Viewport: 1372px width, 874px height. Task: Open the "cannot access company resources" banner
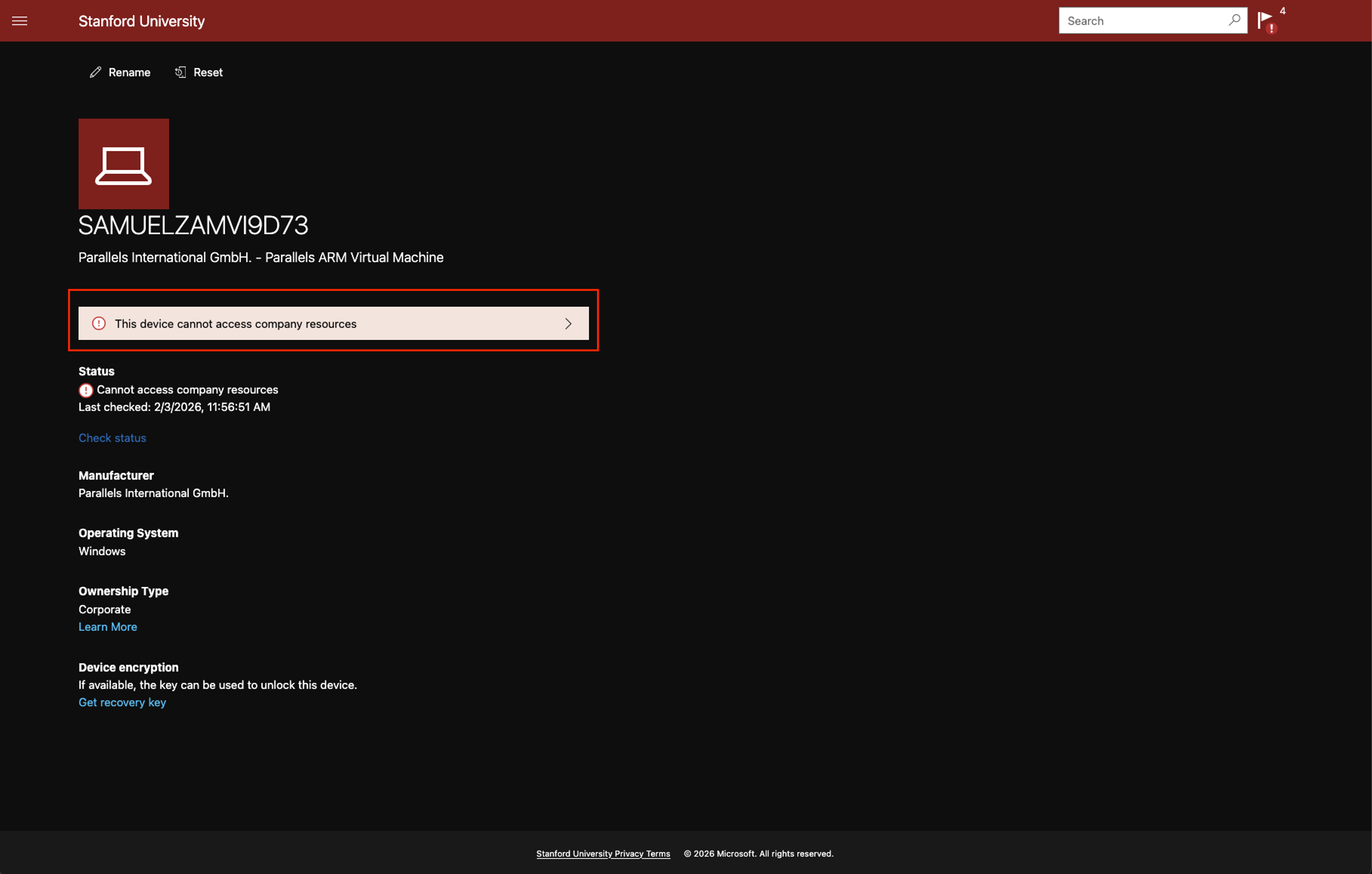click(333, 323)
